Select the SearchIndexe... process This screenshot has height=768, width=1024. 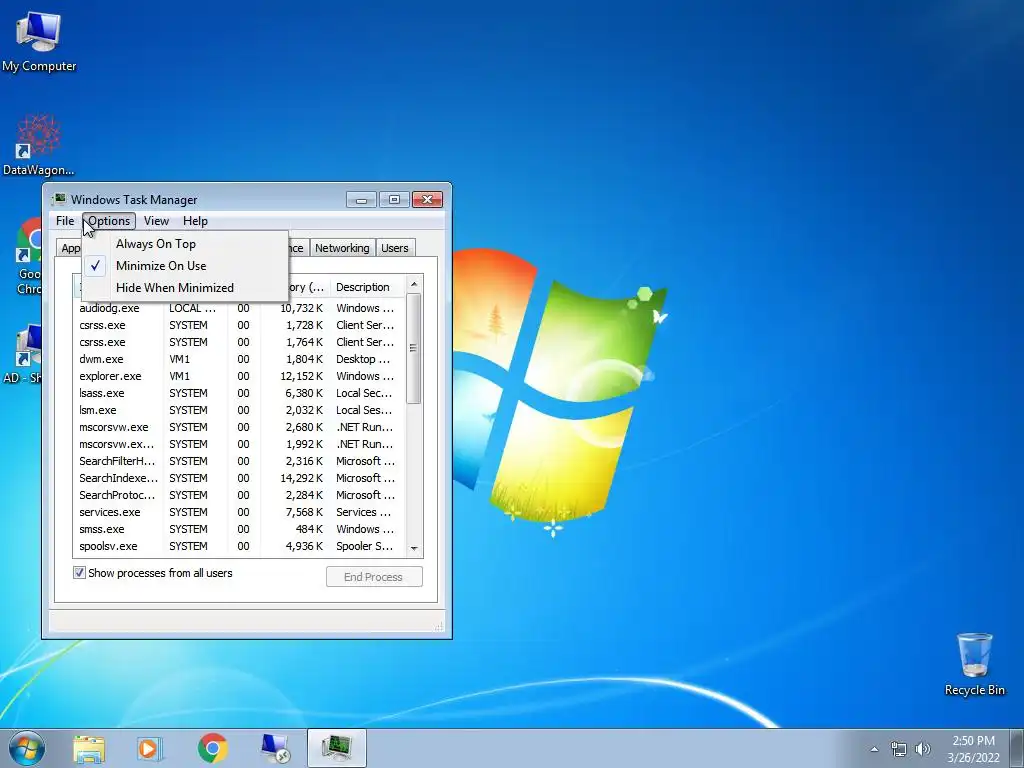(239, 477)
